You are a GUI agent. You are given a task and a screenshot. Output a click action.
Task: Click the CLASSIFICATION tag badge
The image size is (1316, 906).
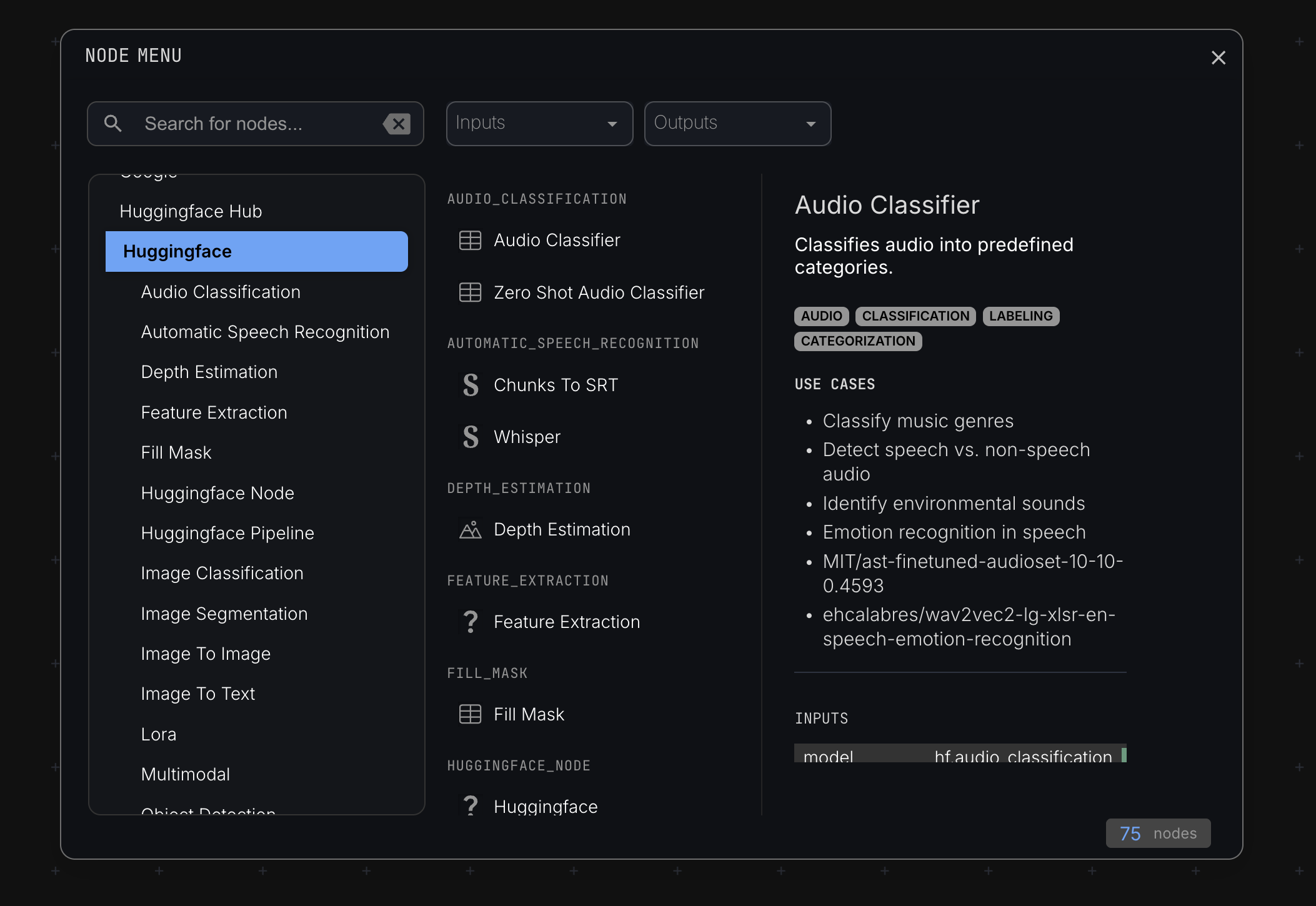915,316
